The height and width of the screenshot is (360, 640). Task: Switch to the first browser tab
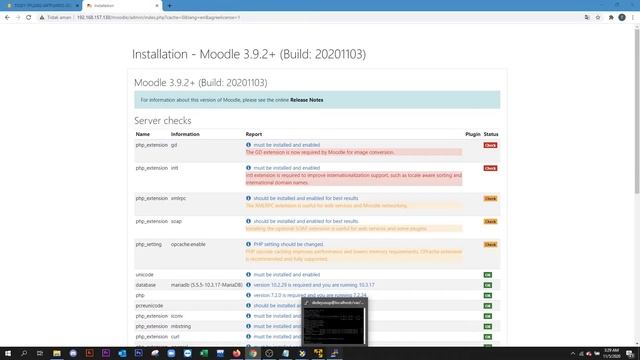tap(41, 6)
